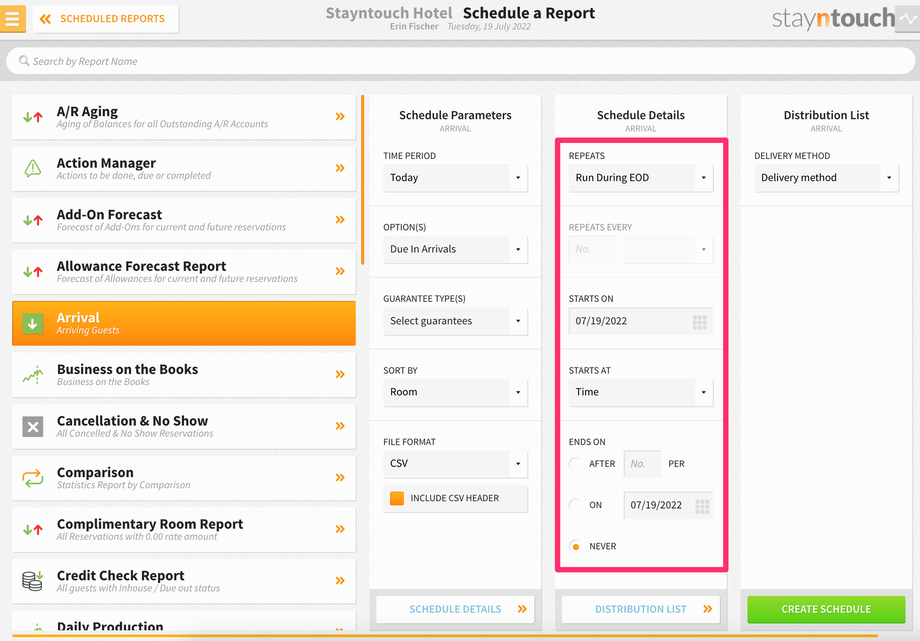Screen dimensions: 920x641
Task: Click the Comparison loop arrows icon
Action: click(x=33, y=478)
